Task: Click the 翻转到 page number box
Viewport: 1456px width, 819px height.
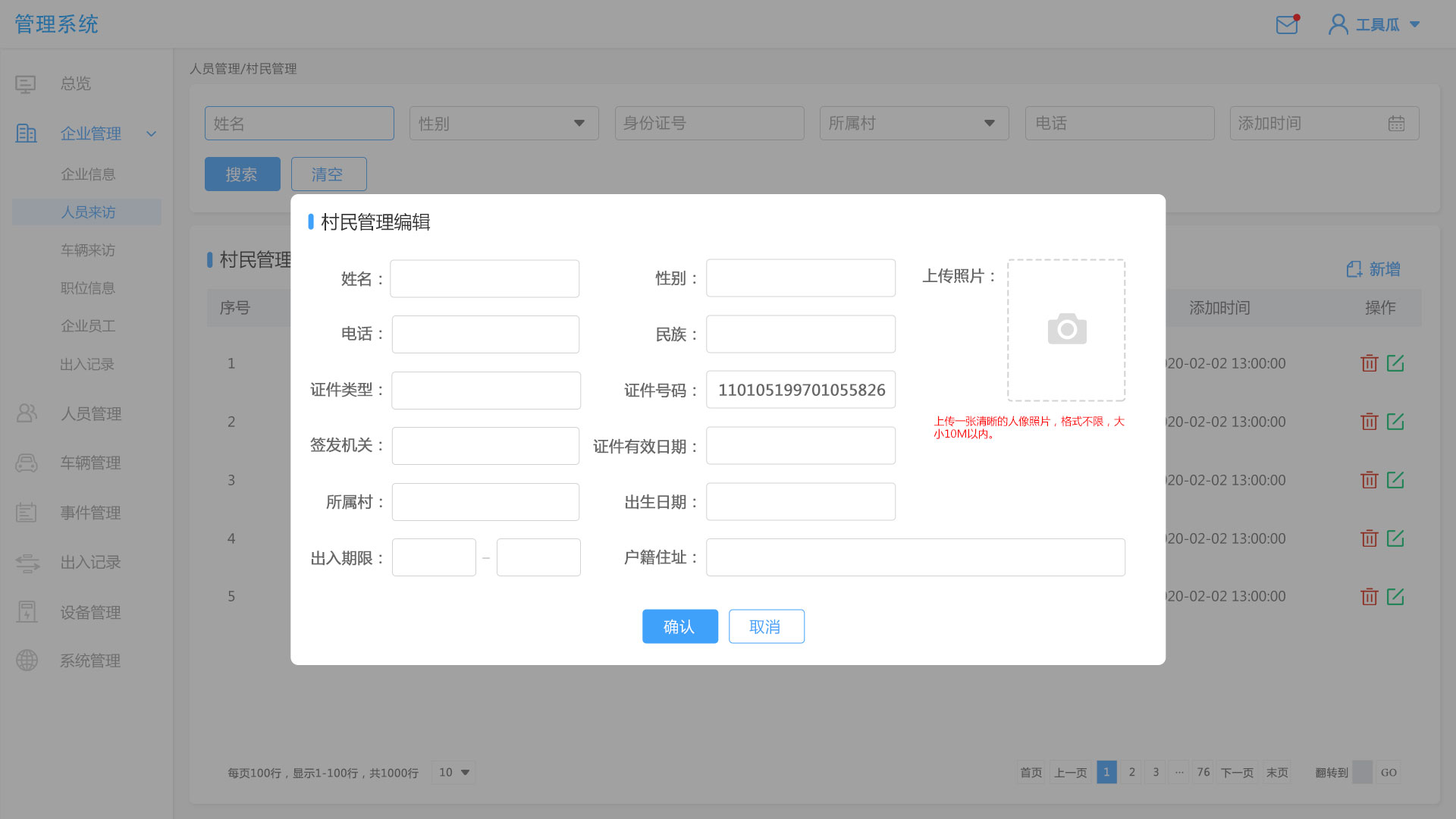Action: [x=1363, y=772]
